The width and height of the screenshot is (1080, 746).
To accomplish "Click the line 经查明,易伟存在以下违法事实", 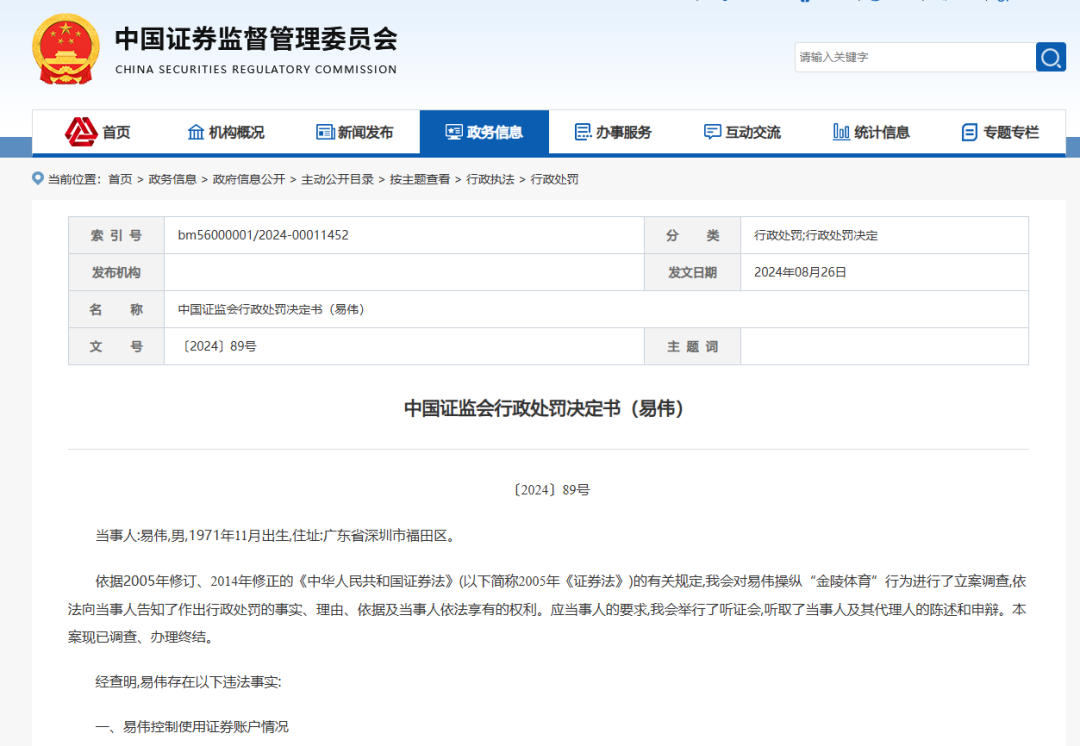I will 188,682.
